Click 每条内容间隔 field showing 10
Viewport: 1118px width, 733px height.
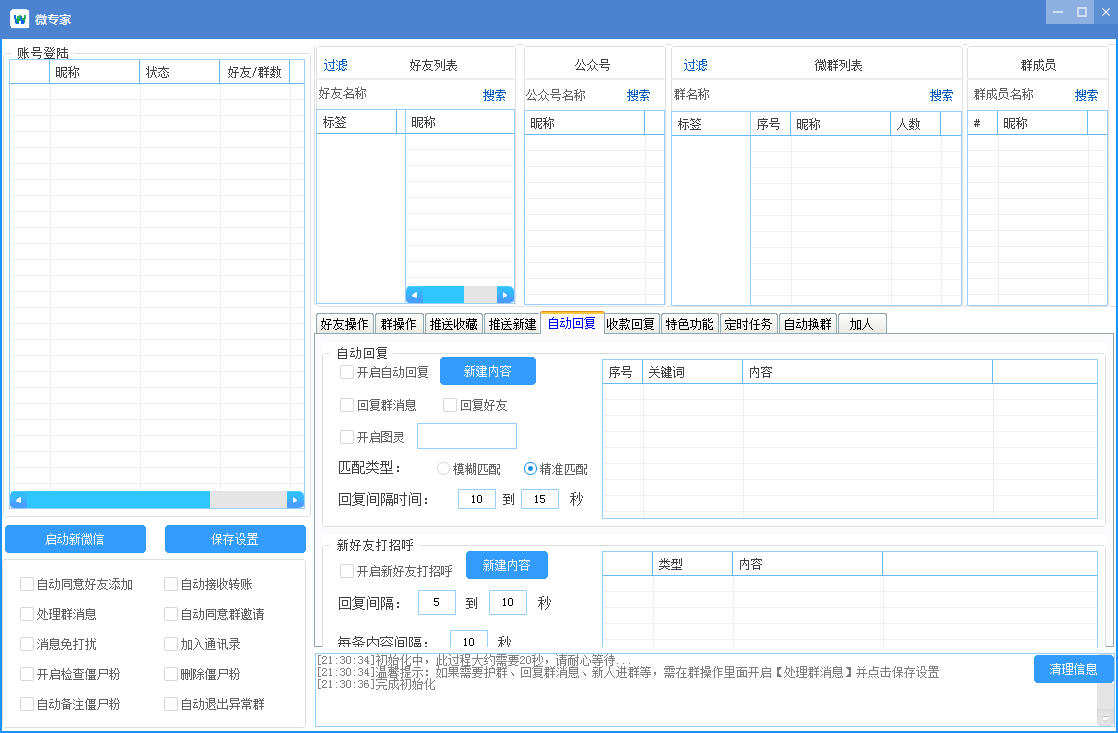(468, 640)
